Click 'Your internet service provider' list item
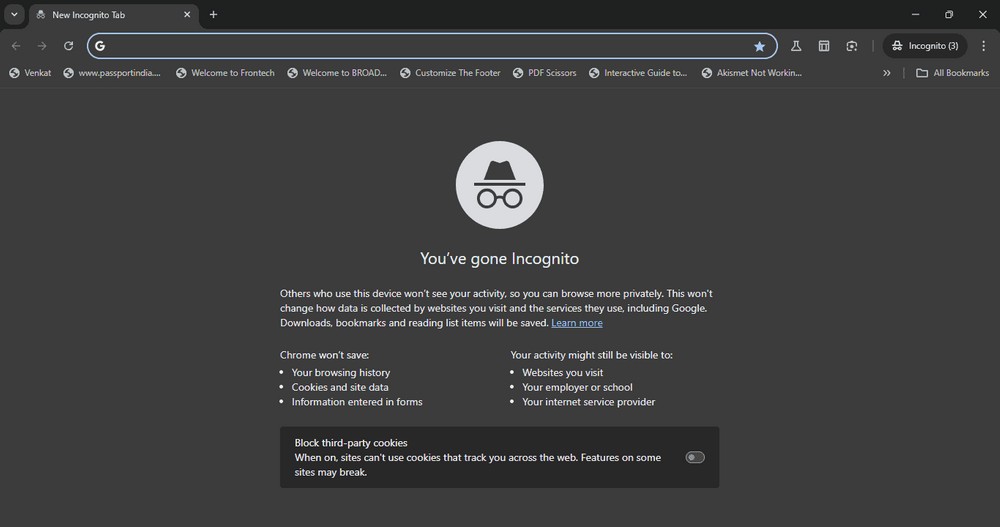 (x=589, y=402)
